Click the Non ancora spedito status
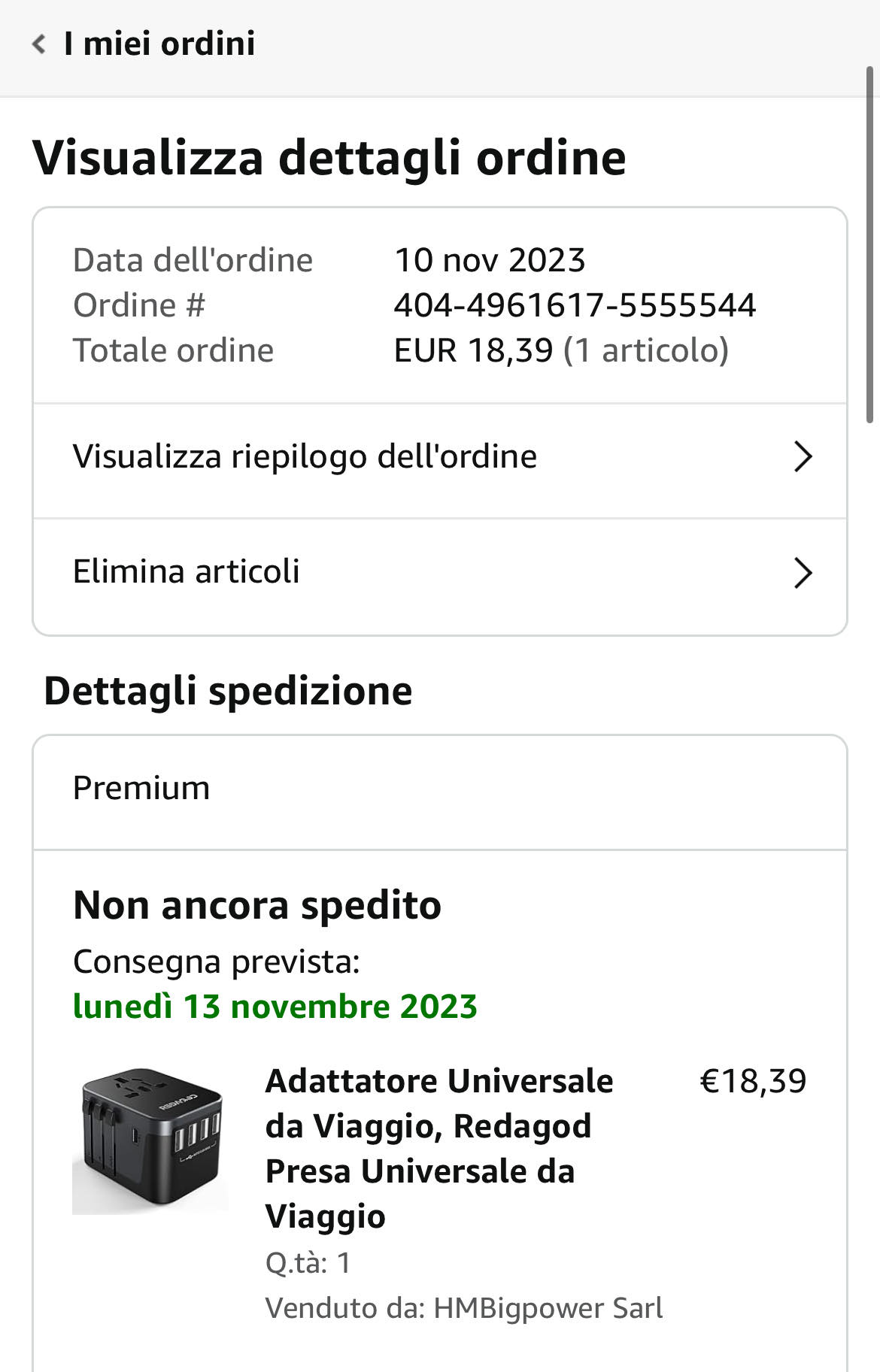Viewport: 880px width, 1372px height. pos(257,905)
